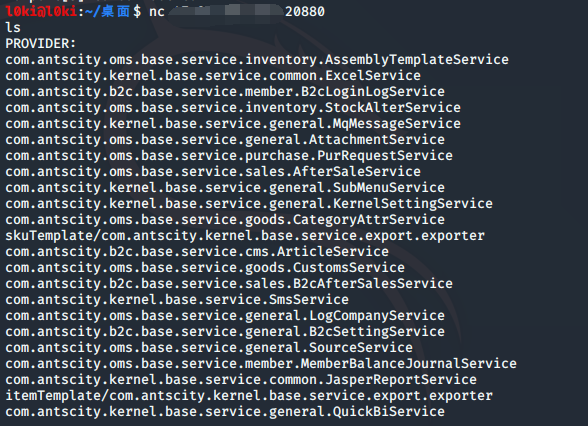Click the PurRequestService provider line
Viewport: 588px width, 426px height.
[229, 156]
